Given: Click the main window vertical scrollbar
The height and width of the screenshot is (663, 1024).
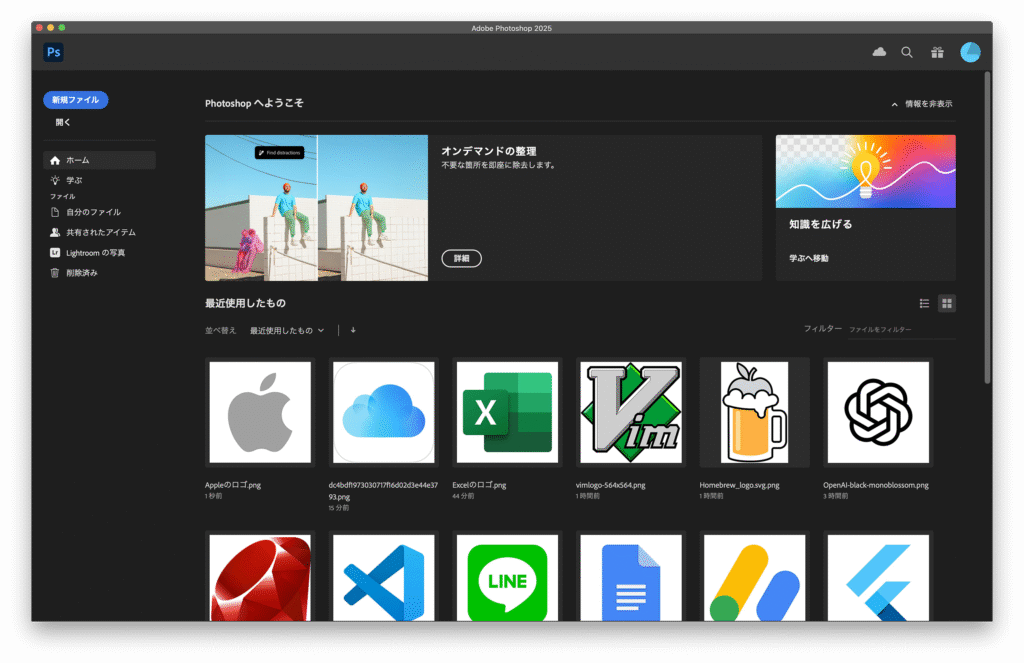Looking at the screenshot, I should click(x=987, y=227).
